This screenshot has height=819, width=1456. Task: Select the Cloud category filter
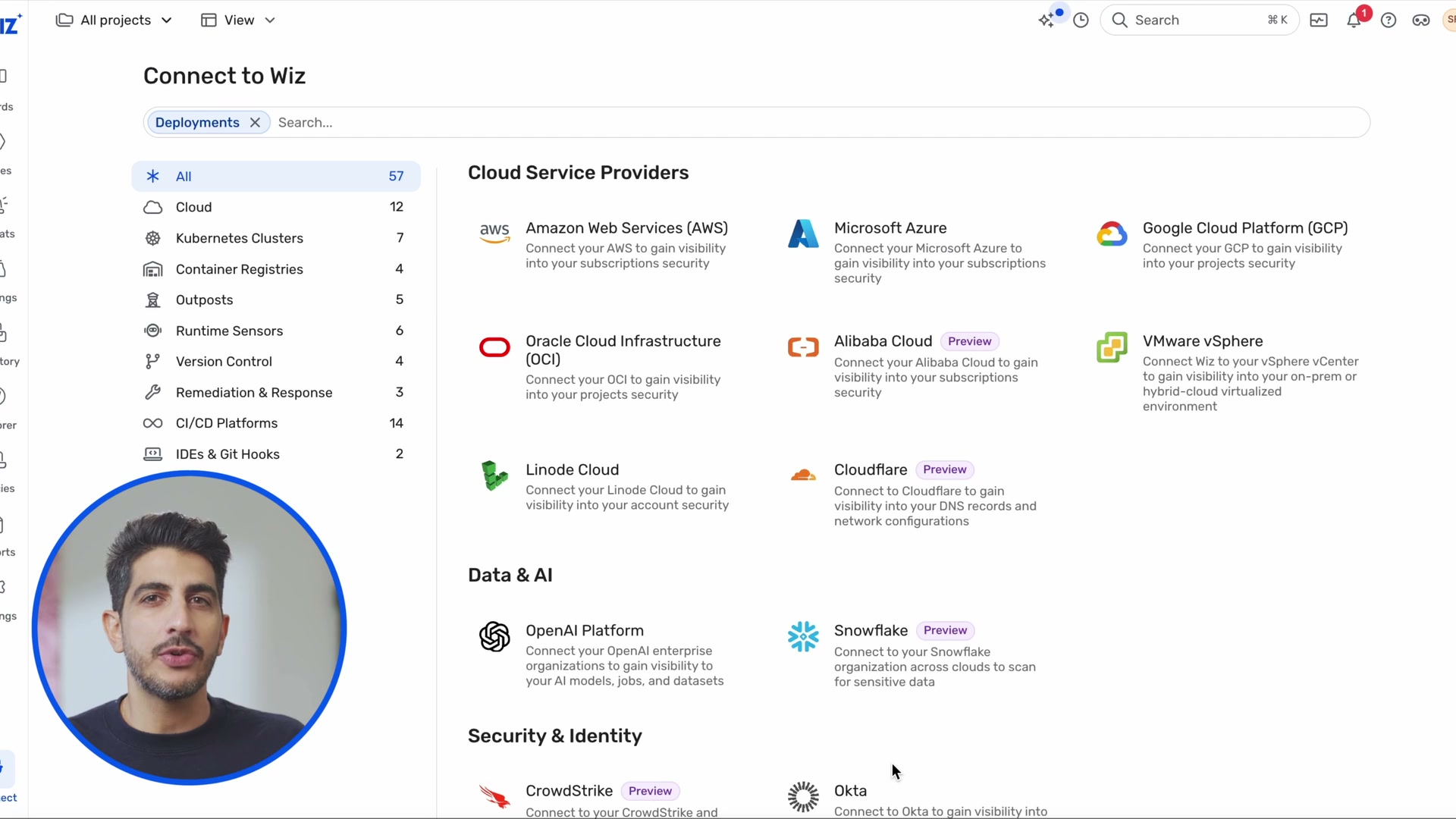click(276, 207)
